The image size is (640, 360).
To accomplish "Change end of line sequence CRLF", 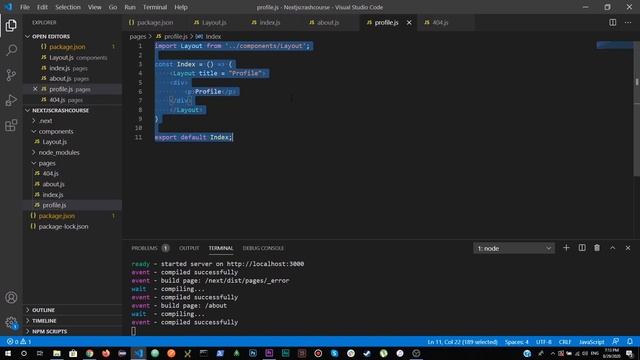I will coord(565,342).
